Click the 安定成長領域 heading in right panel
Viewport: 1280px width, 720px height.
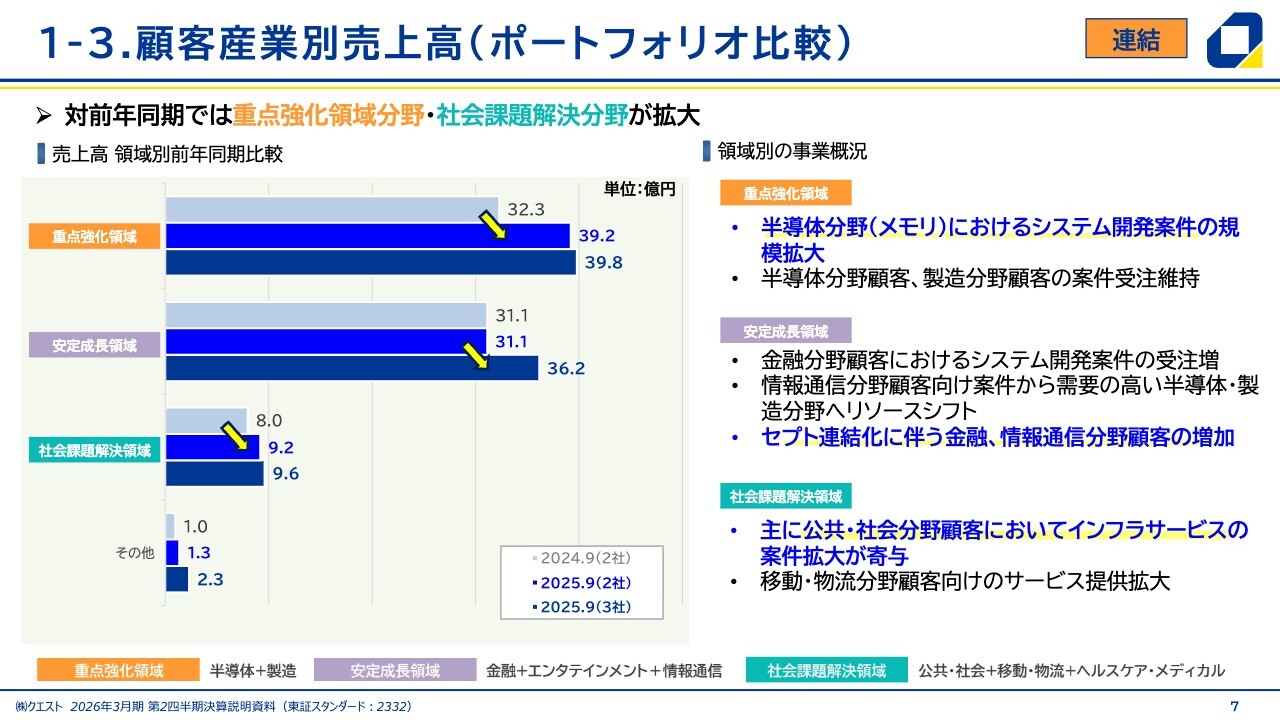(x=785, y=330)
